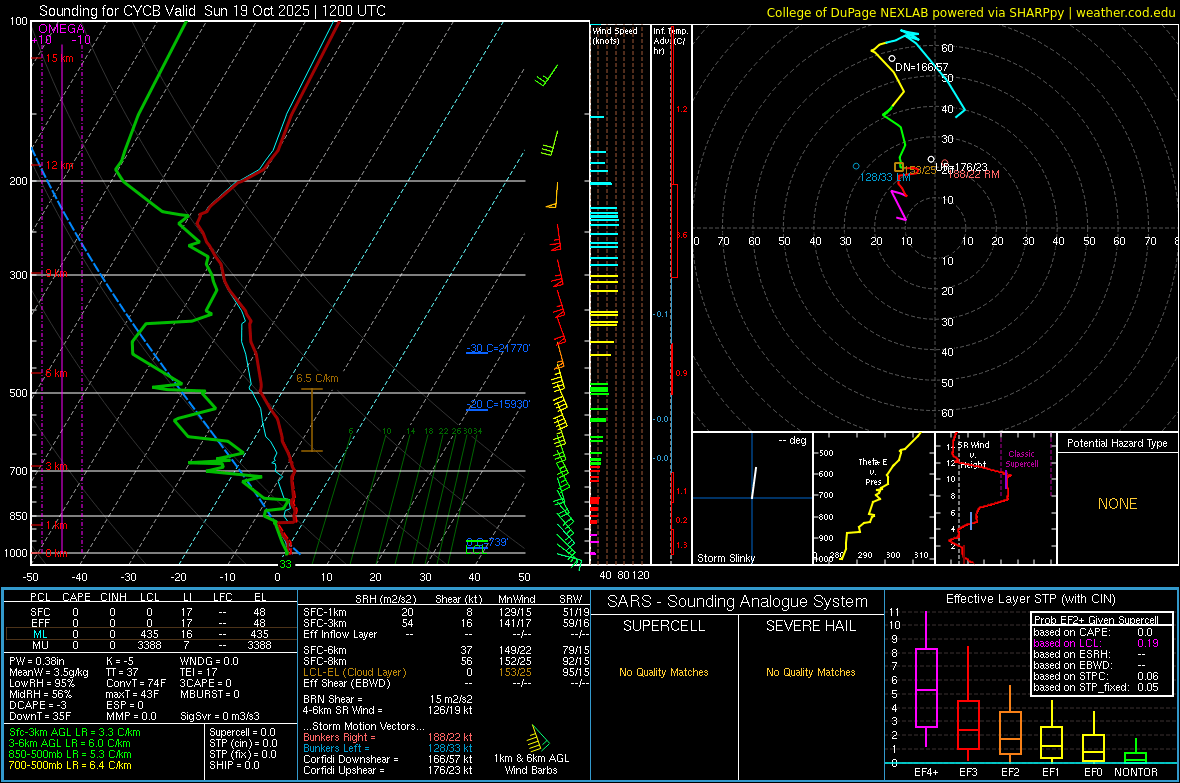Click the 'Storm Slinky' label
1180x783 pixels.
click(x=725, y=558)
